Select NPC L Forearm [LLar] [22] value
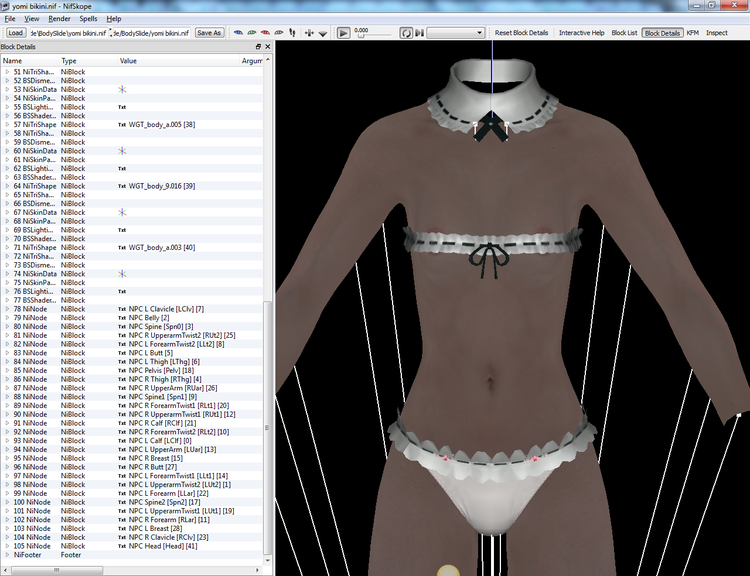 (168, 493)
